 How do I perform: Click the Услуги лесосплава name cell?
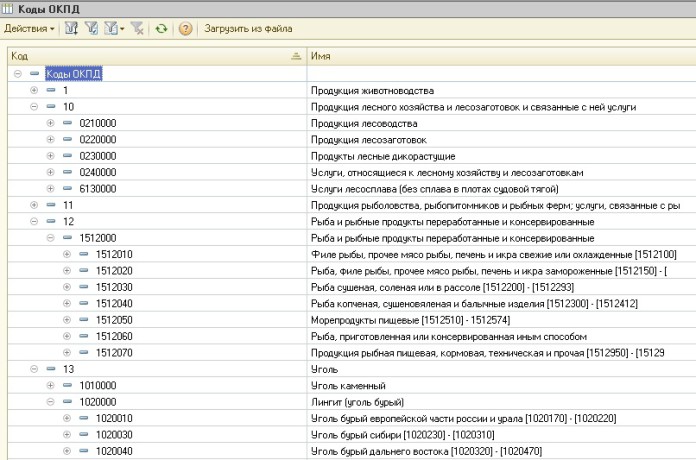point(502,189)
